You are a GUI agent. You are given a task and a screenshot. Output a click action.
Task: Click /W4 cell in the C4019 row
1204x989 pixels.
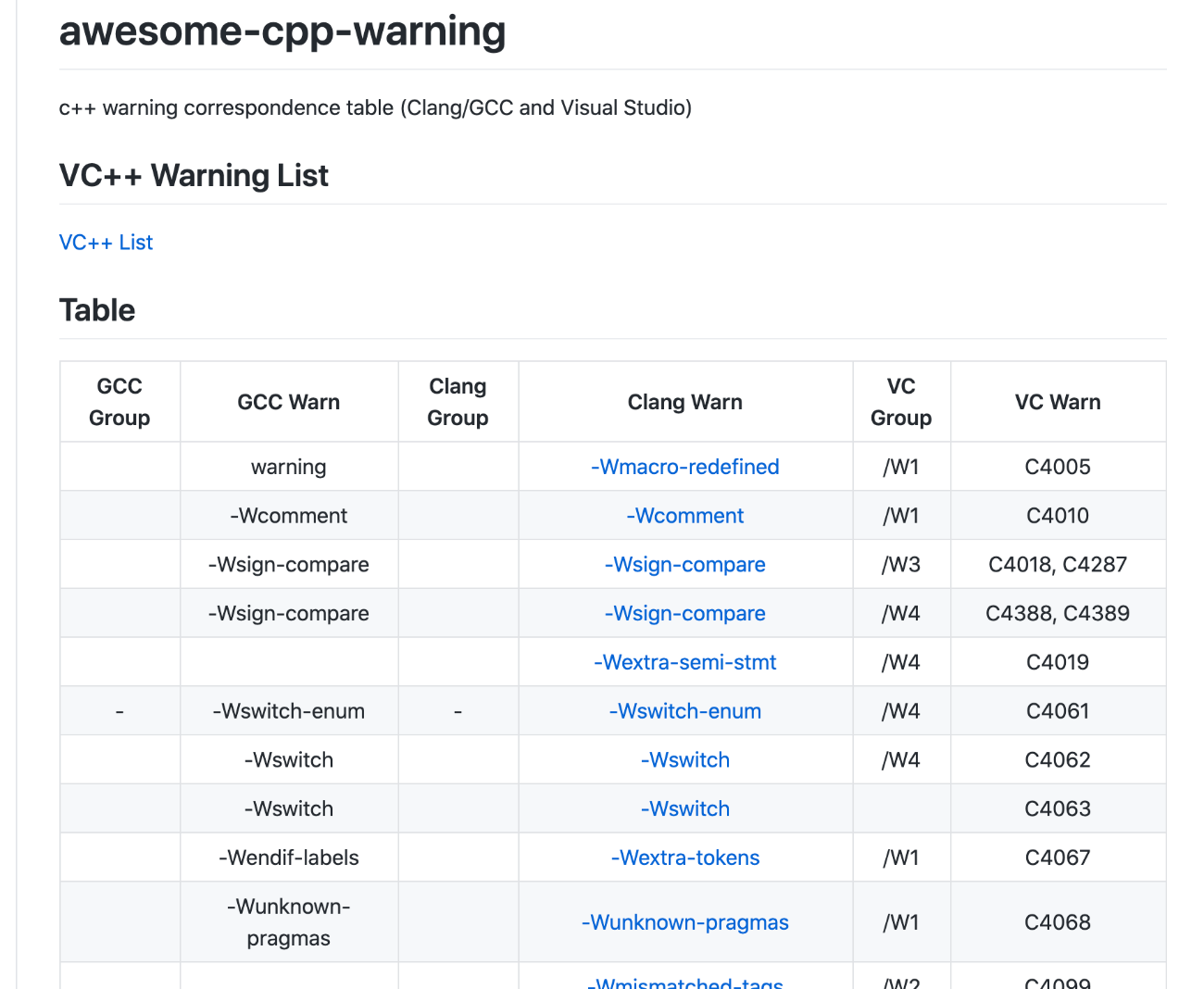(901, 662)
